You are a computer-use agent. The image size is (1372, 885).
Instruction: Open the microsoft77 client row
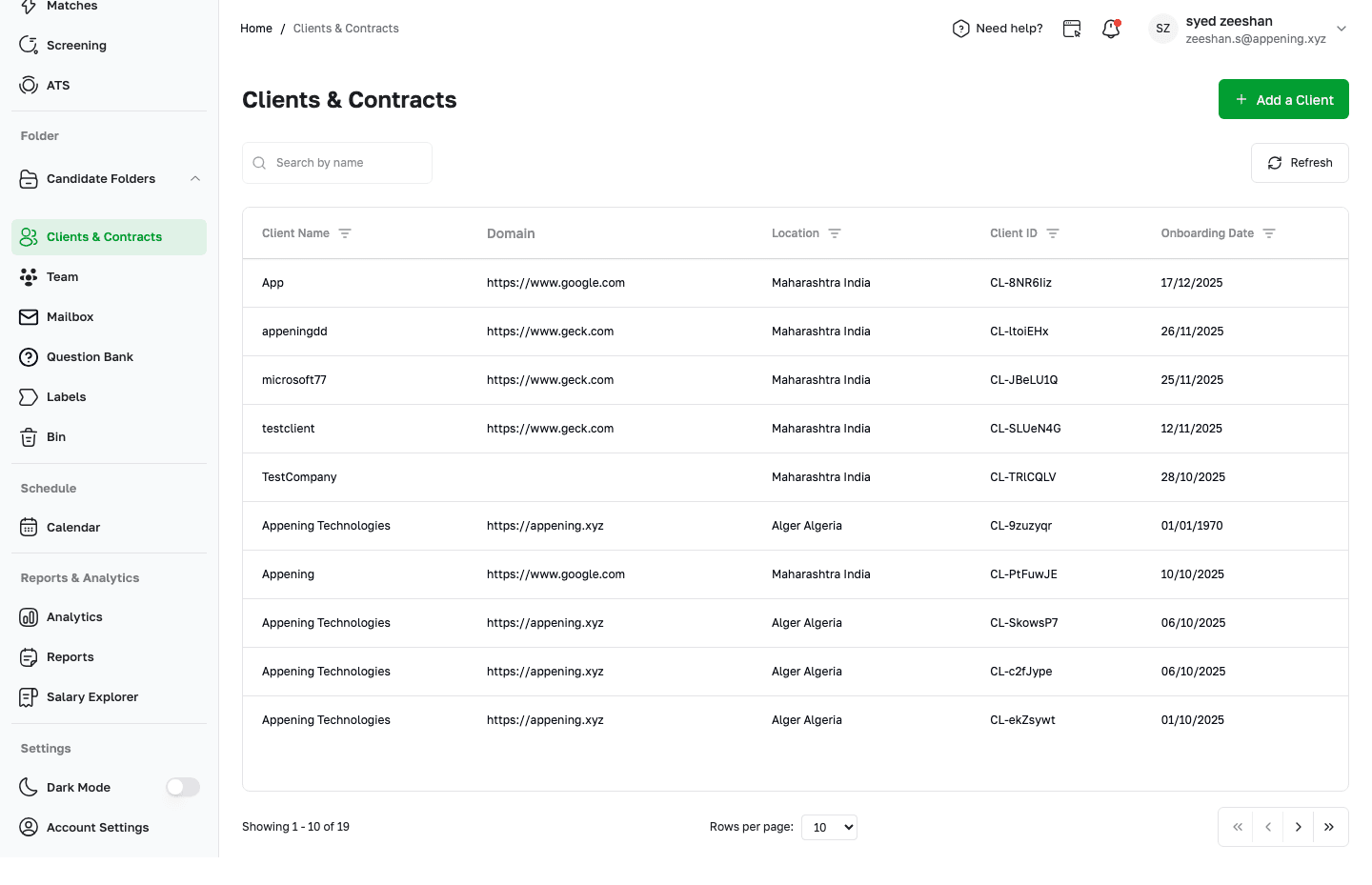coord(796,380)
